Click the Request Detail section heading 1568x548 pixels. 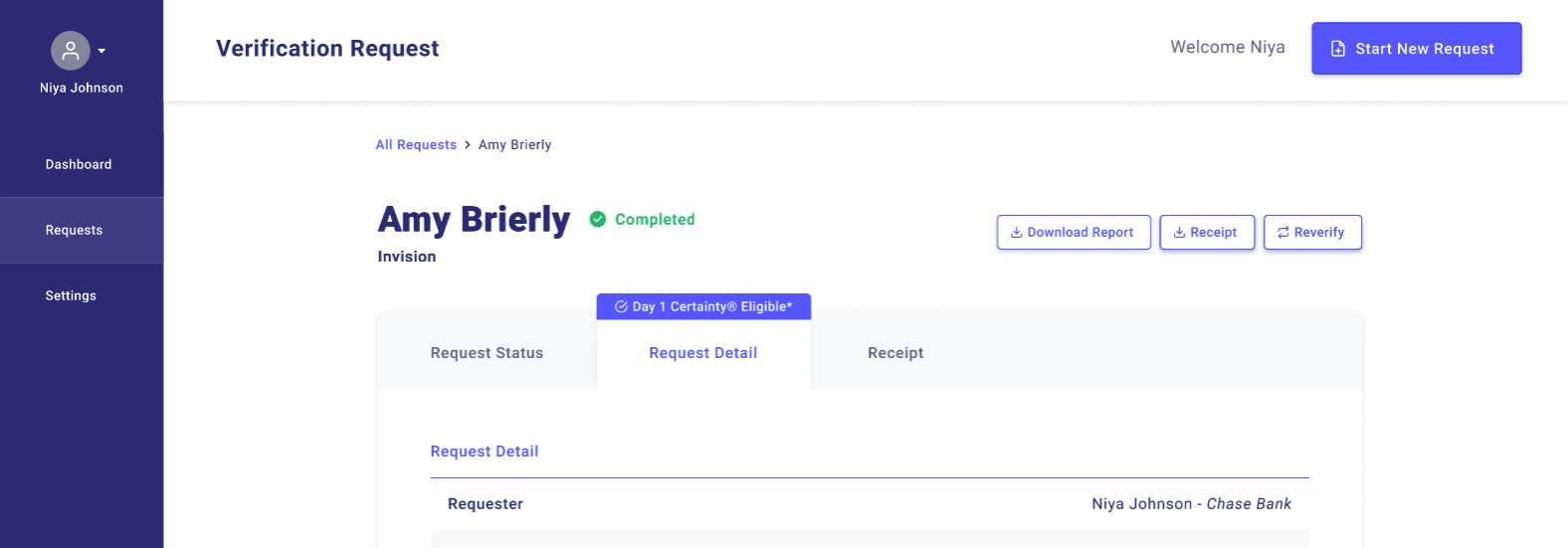click(x=485, y=452)
